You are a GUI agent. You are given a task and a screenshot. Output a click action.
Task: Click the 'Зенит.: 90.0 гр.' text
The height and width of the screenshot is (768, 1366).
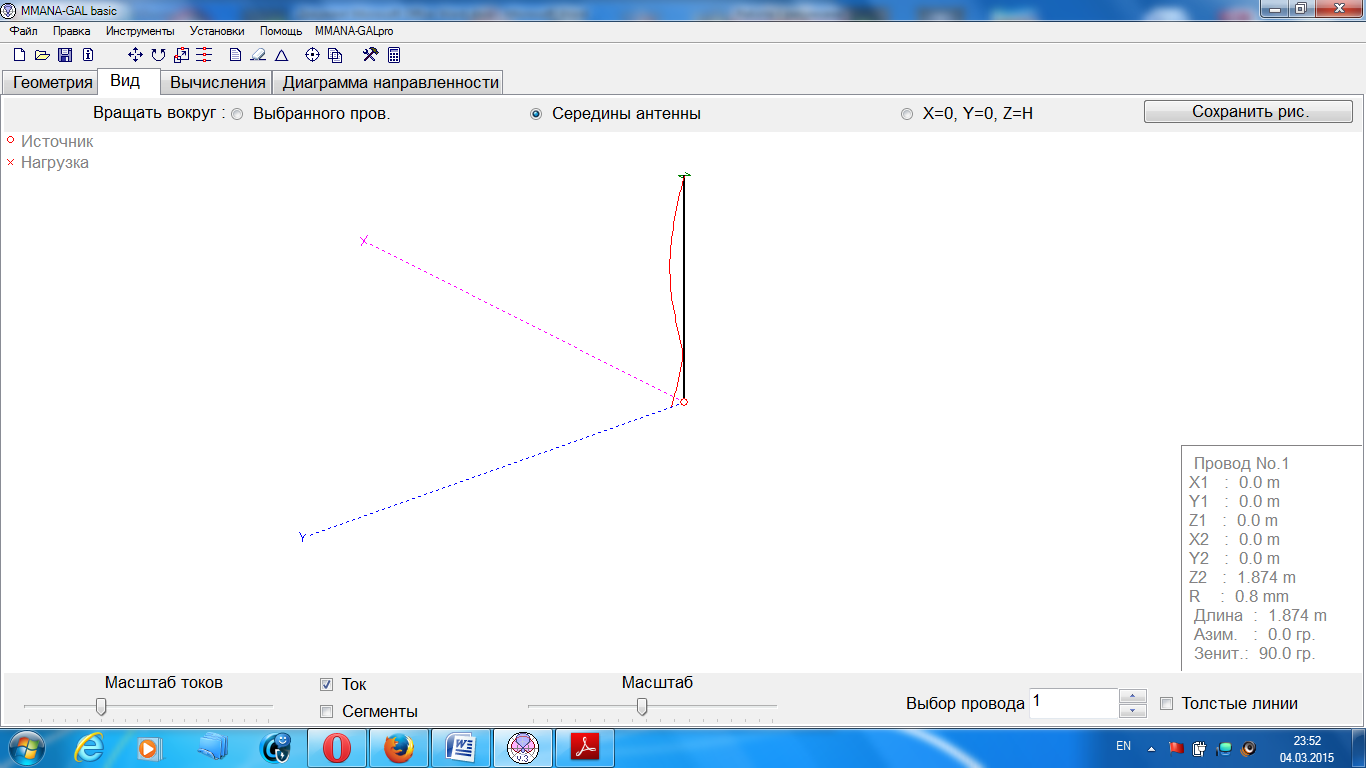point(1254,654)
